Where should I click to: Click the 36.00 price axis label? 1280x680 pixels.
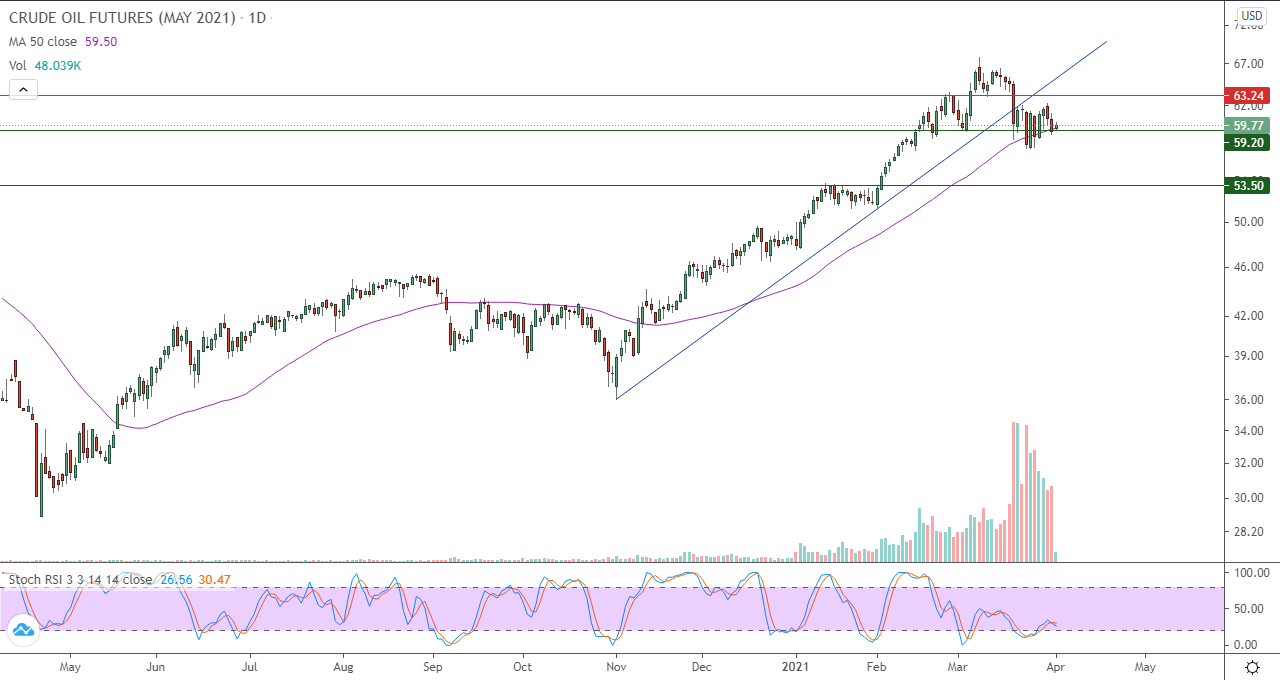(x=1250, y=399)
